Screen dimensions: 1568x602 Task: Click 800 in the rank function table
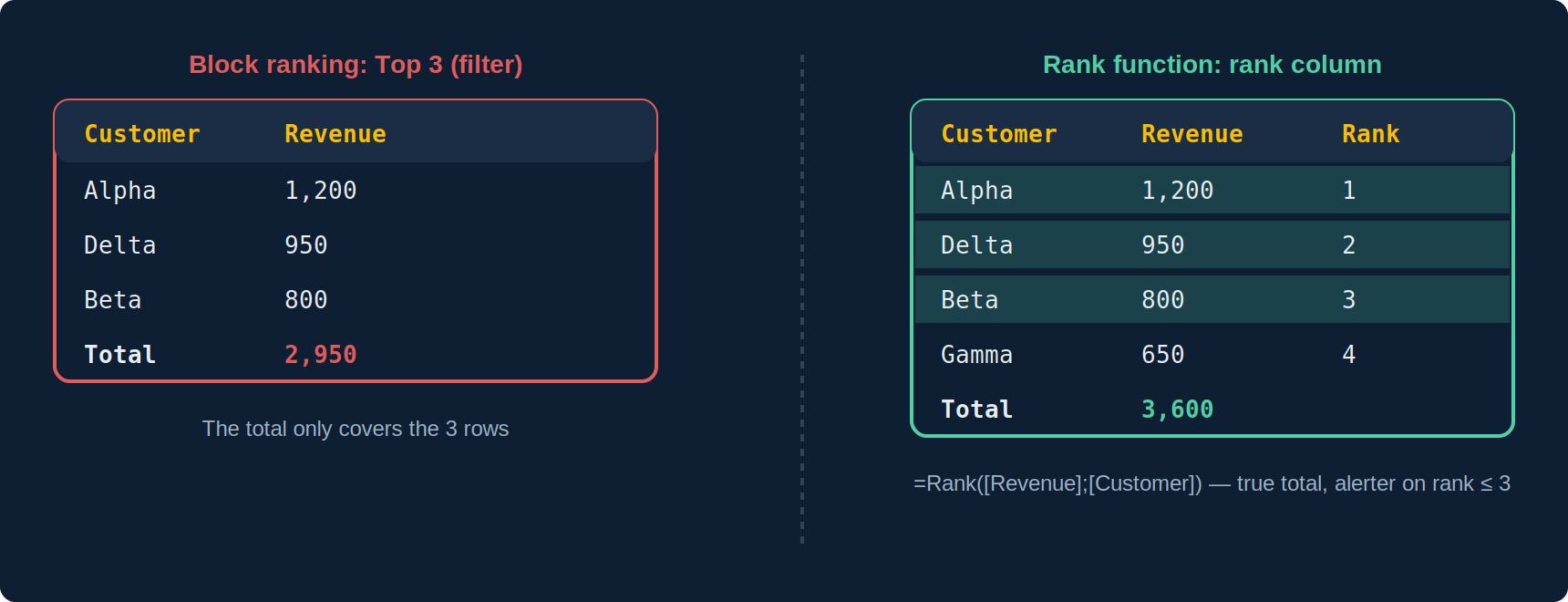pos(1163,300)
